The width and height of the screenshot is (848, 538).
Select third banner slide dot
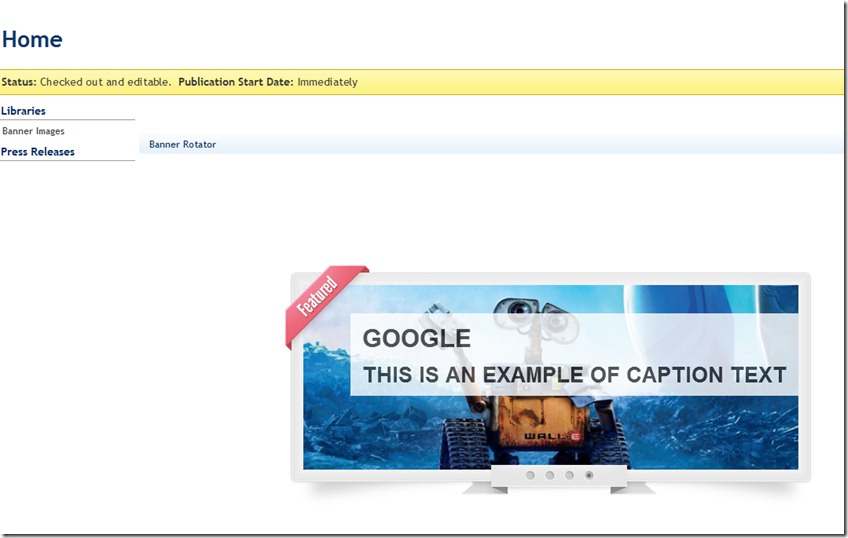coord(569,475)
